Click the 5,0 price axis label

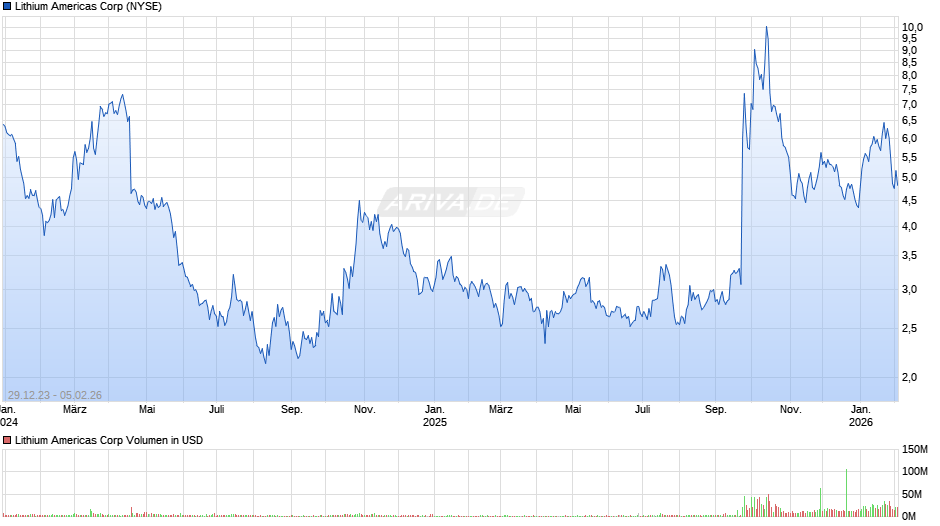click(x=909, y=178)
